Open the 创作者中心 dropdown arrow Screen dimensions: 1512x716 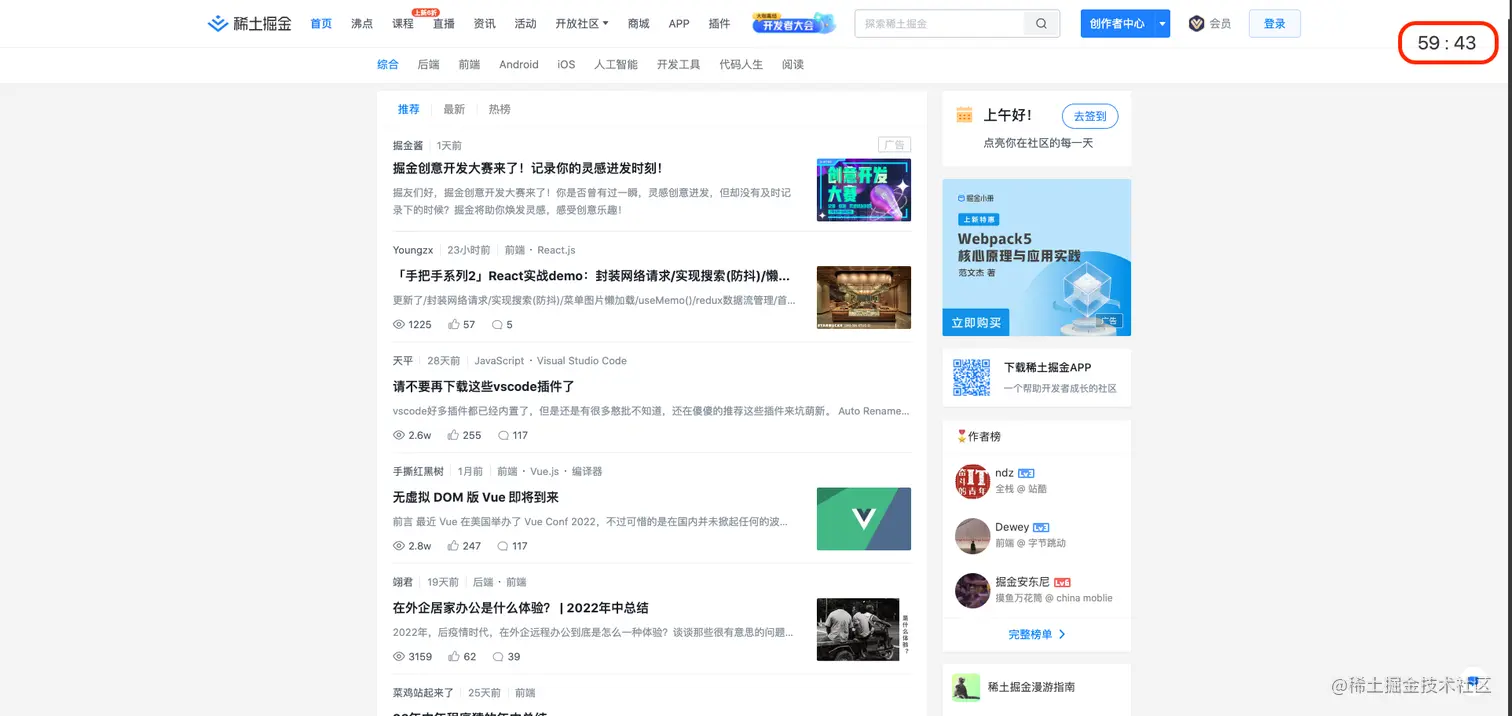pyautogui.click(x=1162, y=23)
